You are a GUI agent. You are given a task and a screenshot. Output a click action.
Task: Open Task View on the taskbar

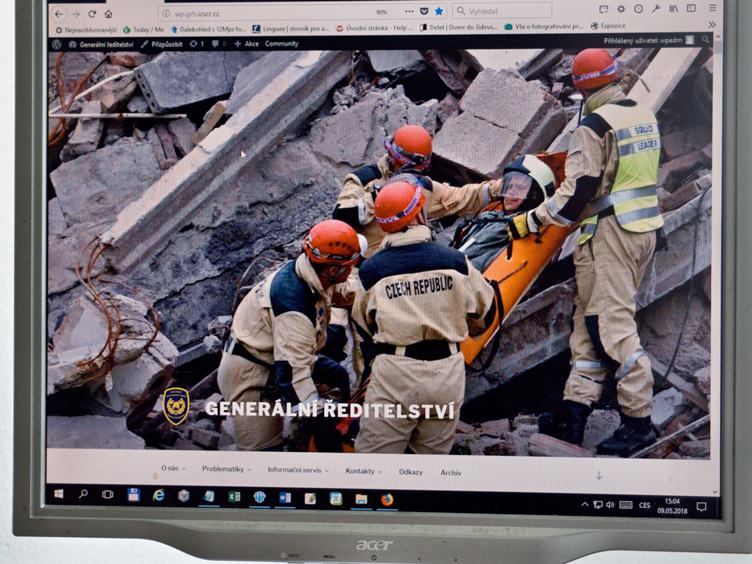coord(107,494)
